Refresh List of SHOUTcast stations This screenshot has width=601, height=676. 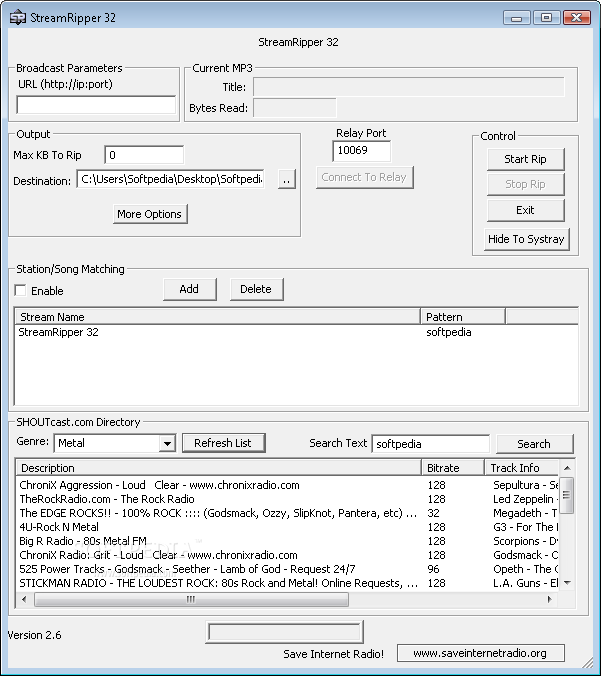coord(223,443)
